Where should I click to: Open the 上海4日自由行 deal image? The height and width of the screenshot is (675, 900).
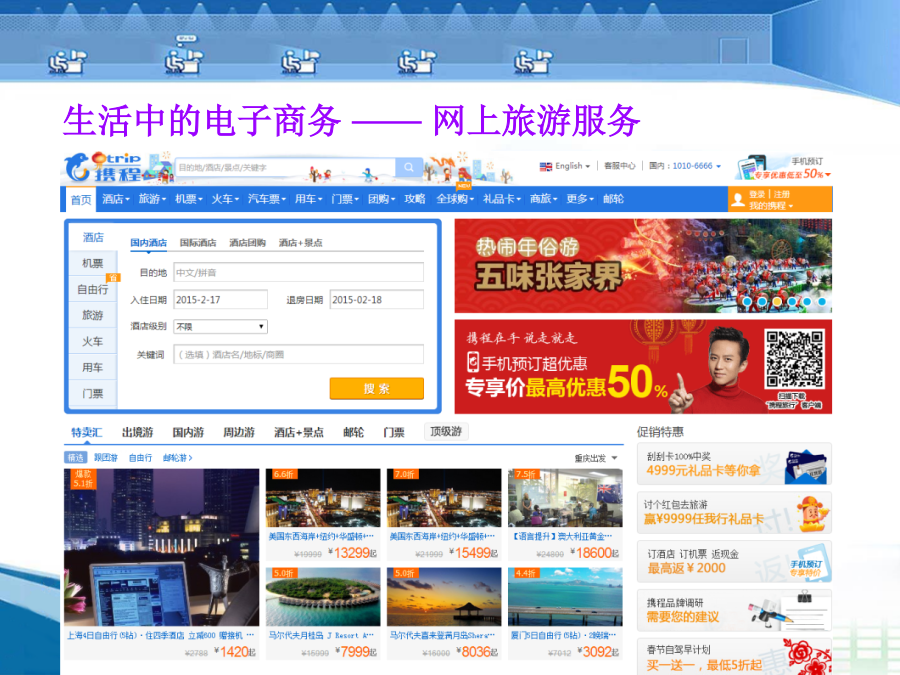pos(161,547)
